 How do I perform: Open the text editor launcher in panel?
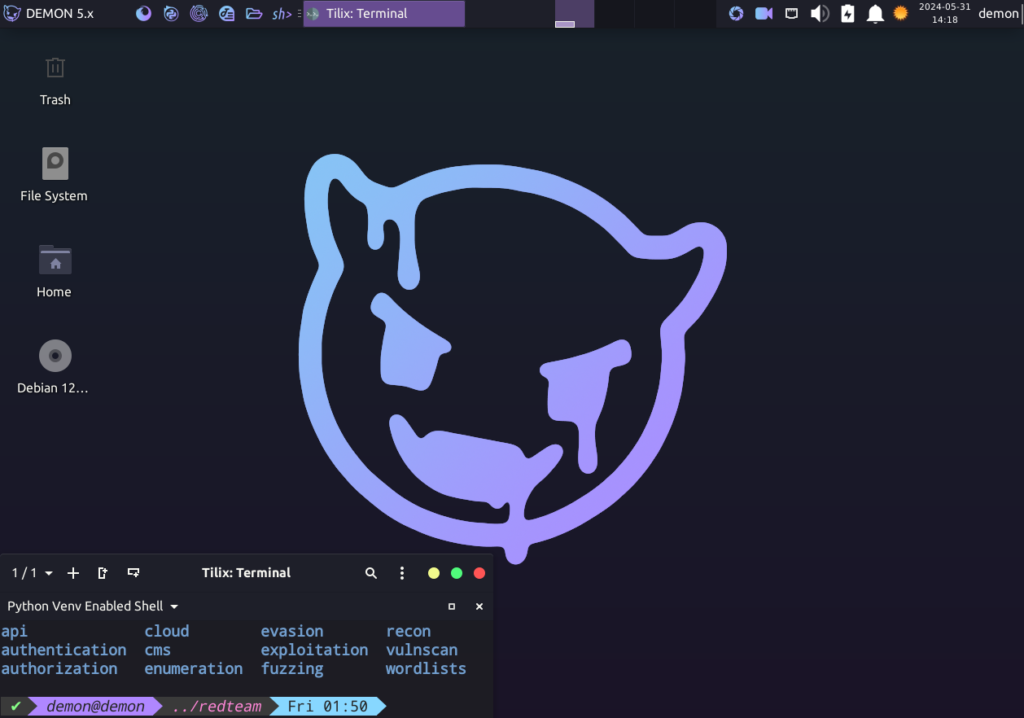(227, 13)
